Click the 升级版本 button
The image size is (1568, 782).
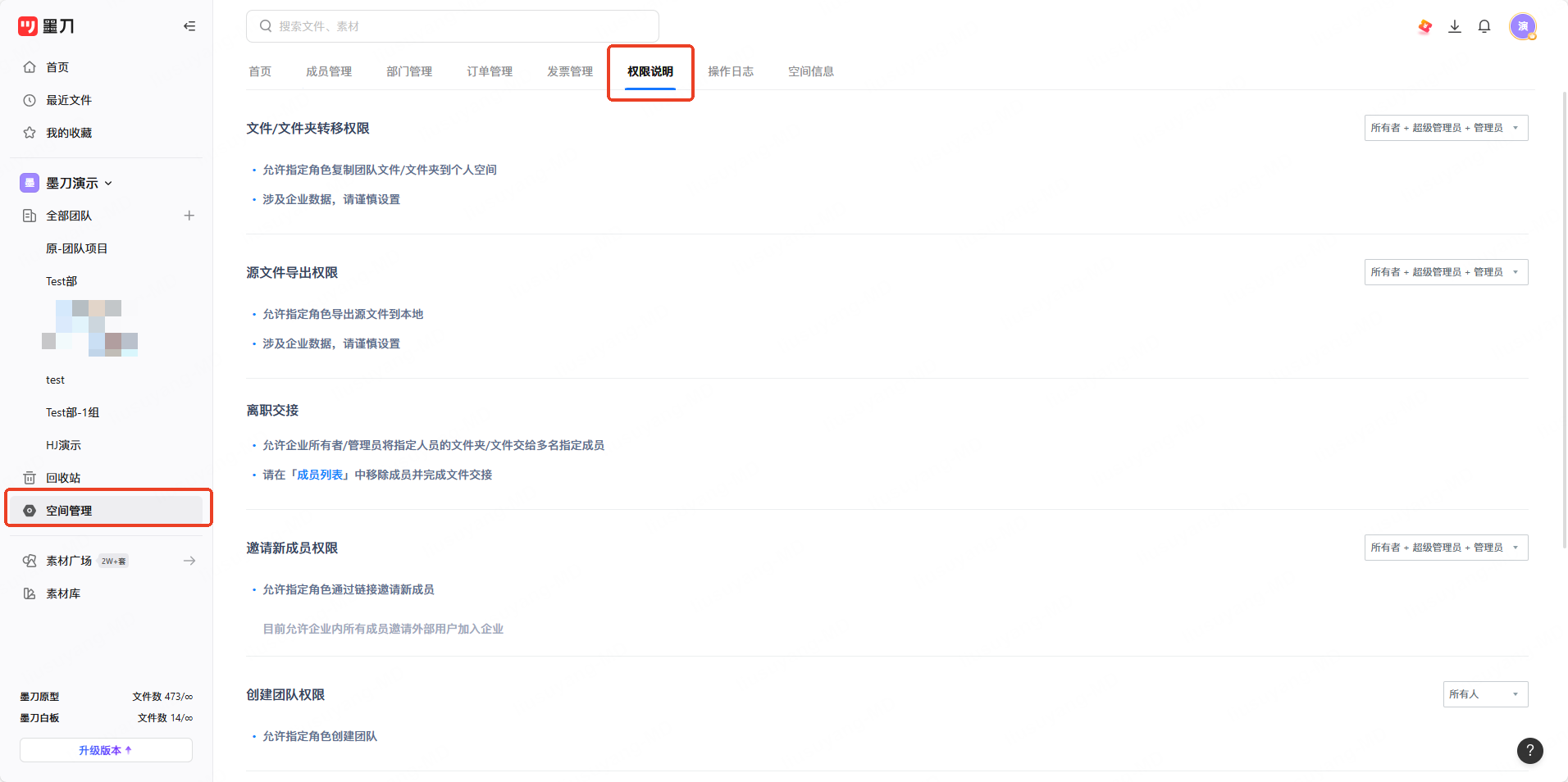pos(106,750)
